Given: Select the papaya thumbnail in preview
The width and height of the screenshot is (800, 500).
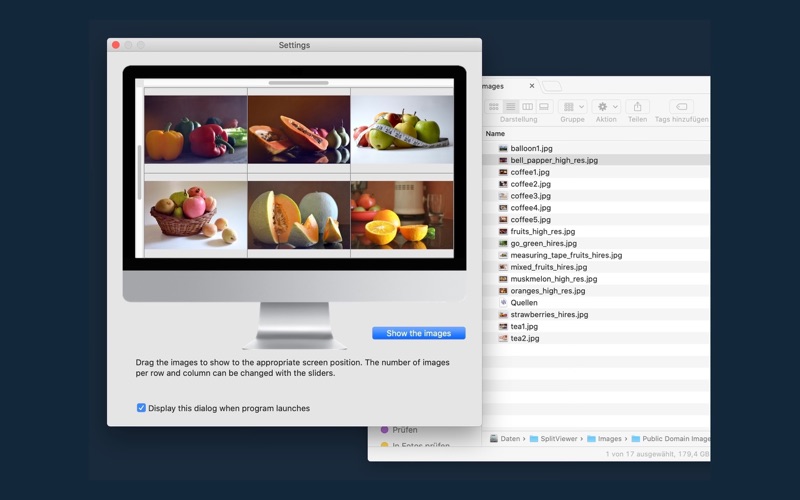Looking at the screenshot, I should point(299,129).
